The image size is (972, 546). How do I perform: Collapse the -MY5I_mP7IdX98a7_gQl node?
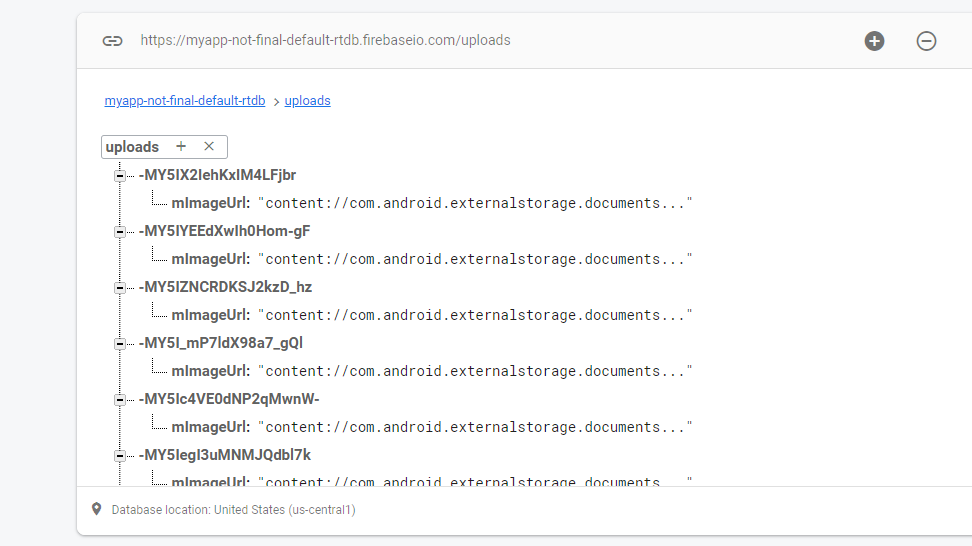pyautogui.click(x=120, y=343)
